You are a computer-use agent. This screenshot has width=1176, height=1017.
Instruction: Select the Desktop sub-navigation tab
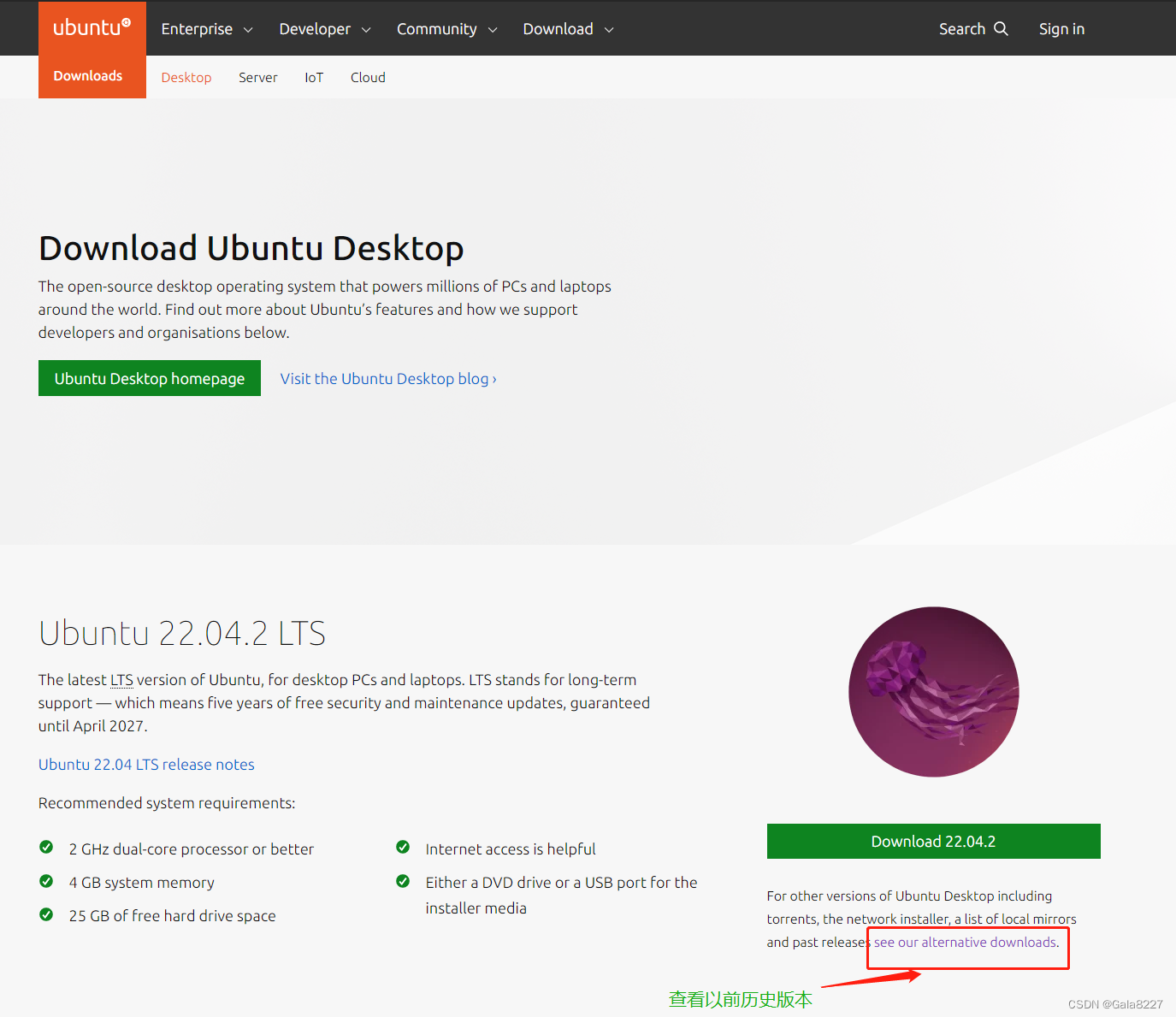click(x=186, y=77)
